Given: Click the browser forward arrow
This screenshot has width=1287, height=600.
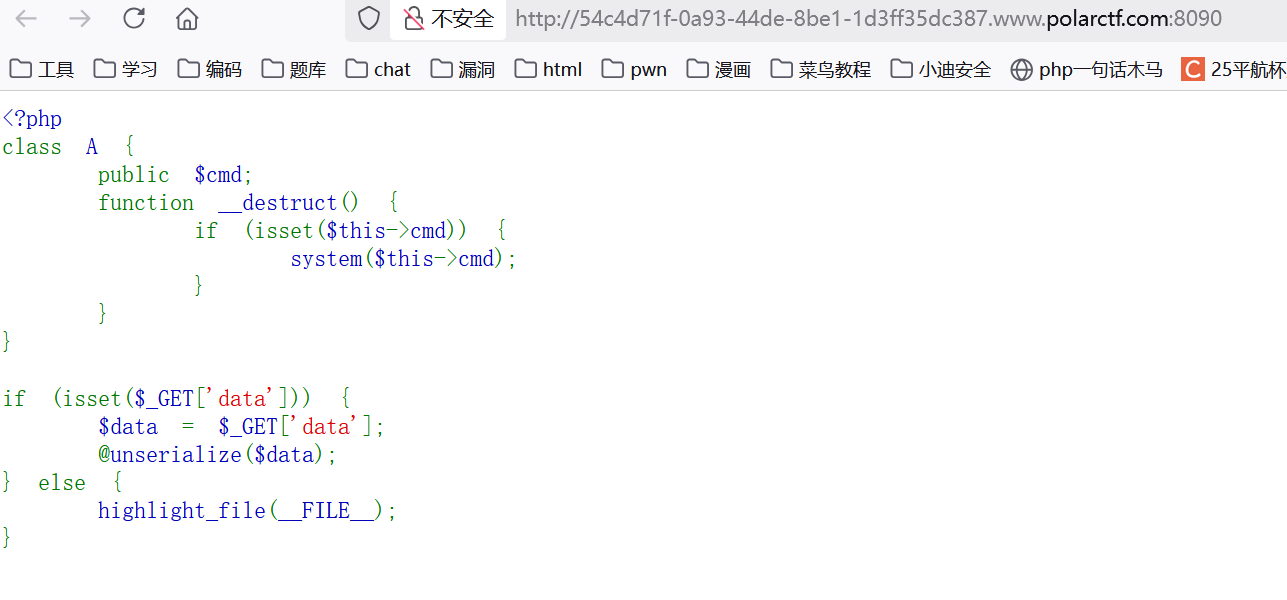Looking at the screenshot, I should [x=80, y=18].
